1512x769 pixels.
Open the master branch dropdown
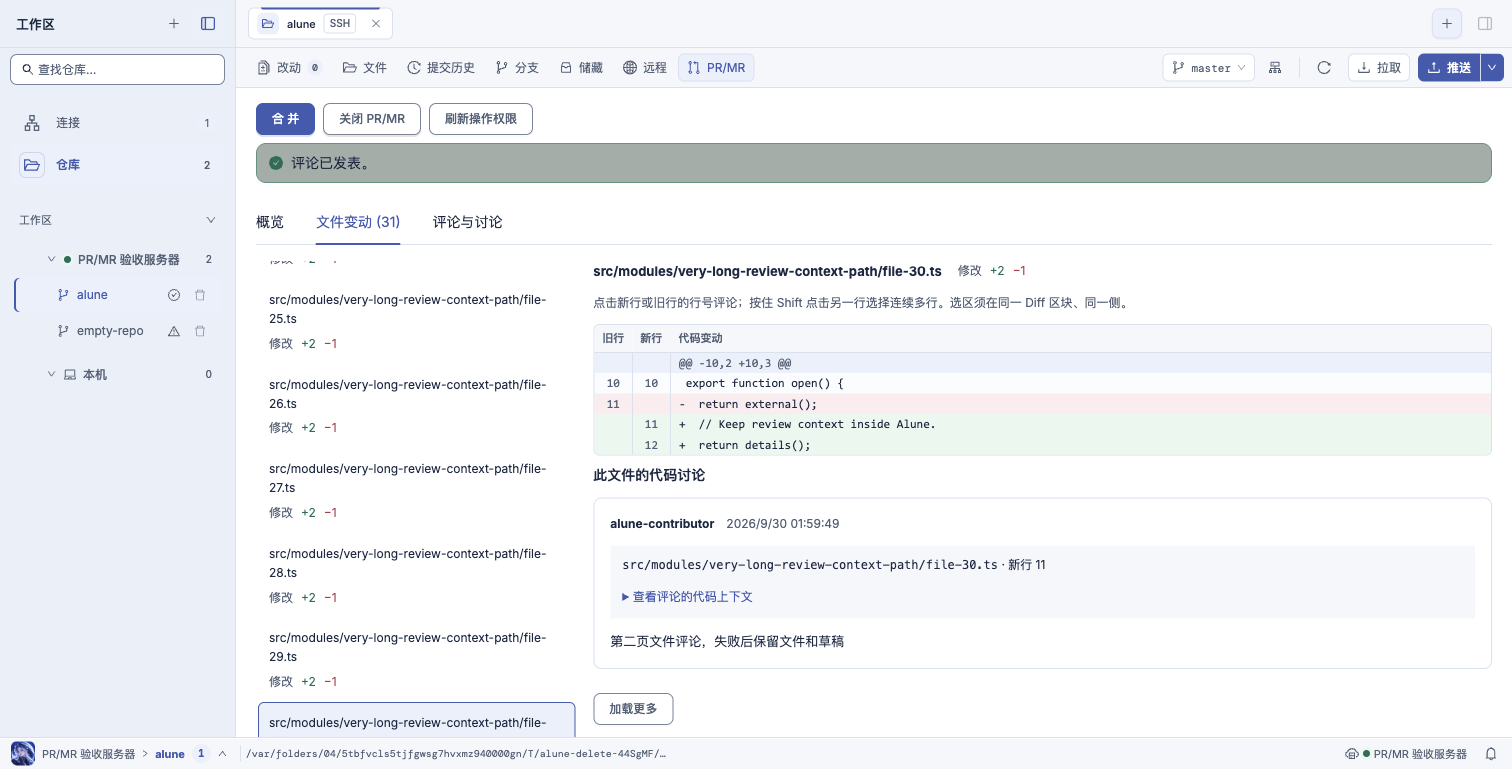pyautogui.click(x=1208, y=68)
